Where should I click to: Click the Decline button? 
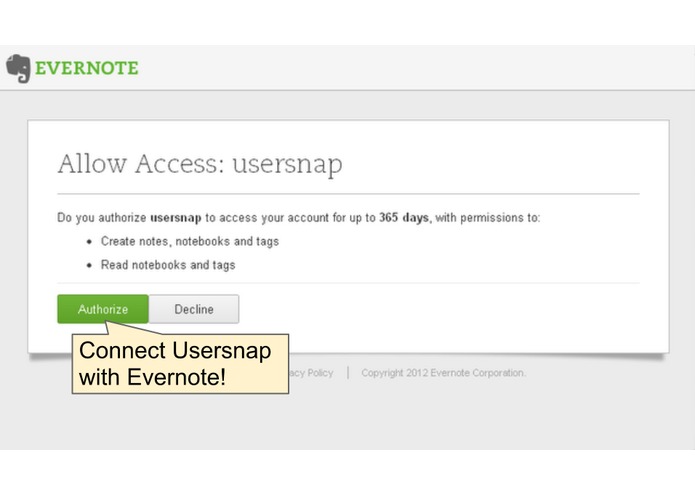[x=194, y=309]
